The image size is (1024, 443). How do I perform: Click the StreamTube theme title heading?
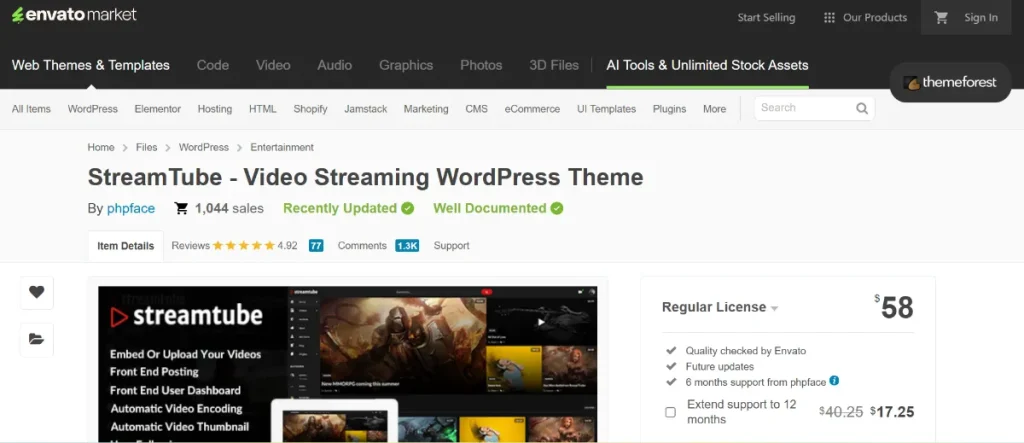366,178
